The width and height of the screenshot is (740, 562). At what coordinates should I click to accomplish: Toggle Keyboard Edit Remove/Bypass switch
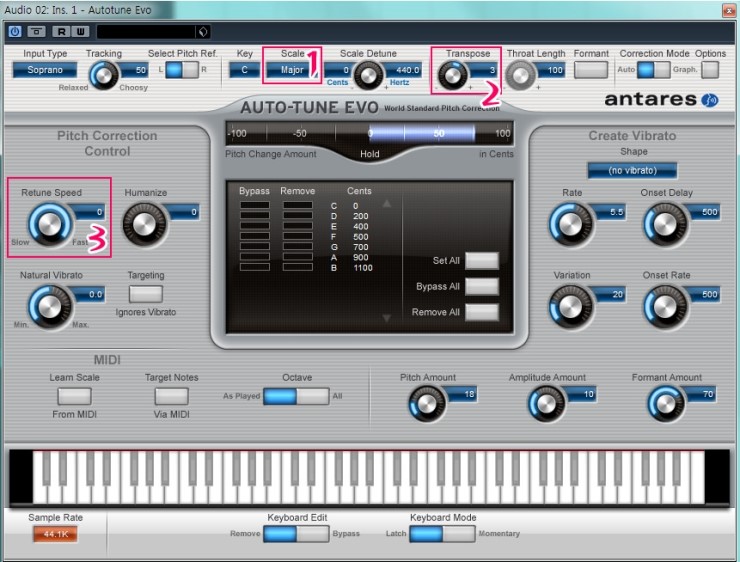(296, 534)
